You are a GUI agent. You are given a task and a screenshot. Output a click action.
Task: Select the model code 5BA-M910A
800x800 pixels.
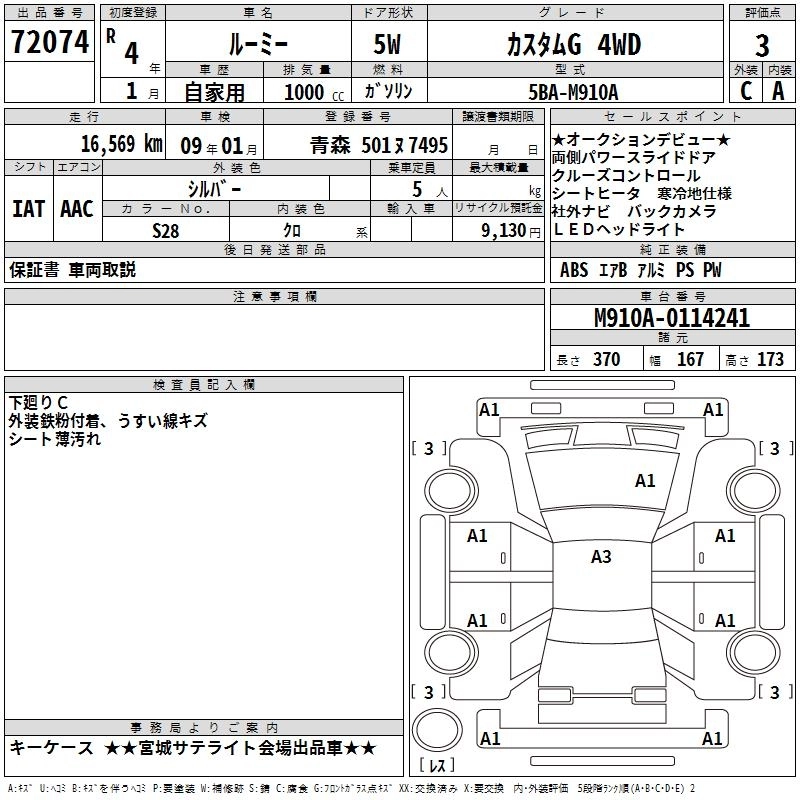pyautogui.click(x=573, y=92)
